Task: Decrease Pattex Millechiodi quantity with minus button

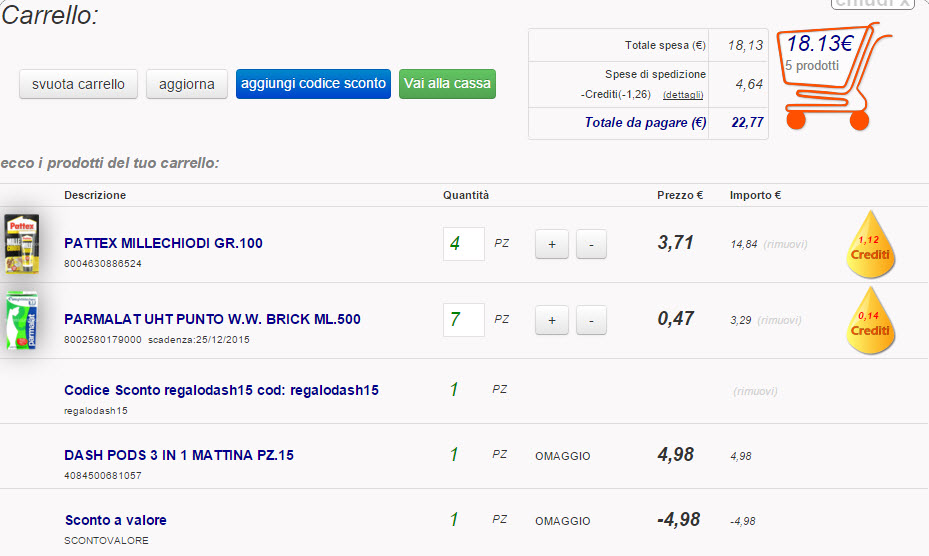Action: point(591,244)
